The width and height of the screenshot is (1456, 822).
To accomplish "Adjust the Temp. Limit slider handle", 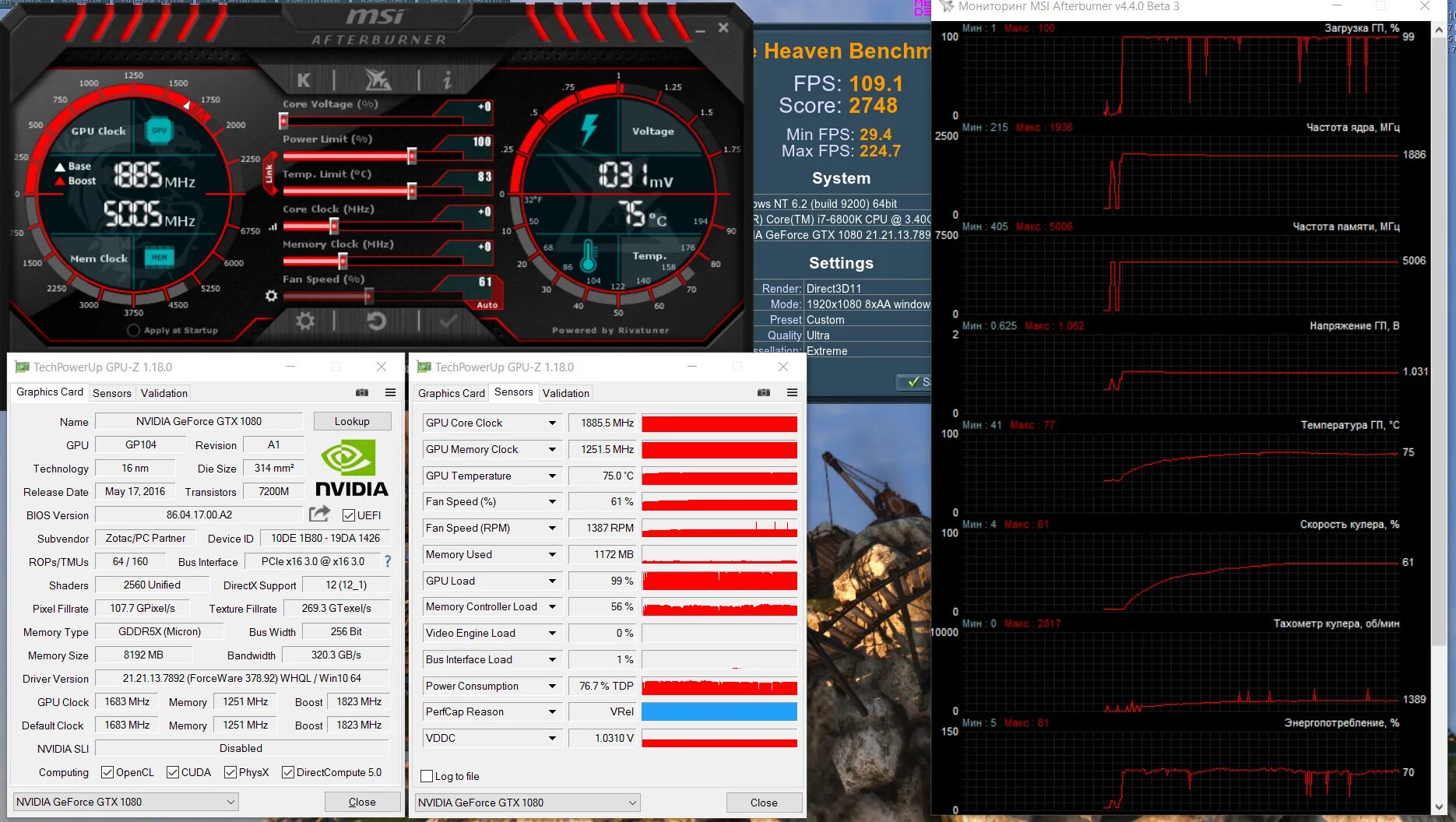I will tap(412, 191).
